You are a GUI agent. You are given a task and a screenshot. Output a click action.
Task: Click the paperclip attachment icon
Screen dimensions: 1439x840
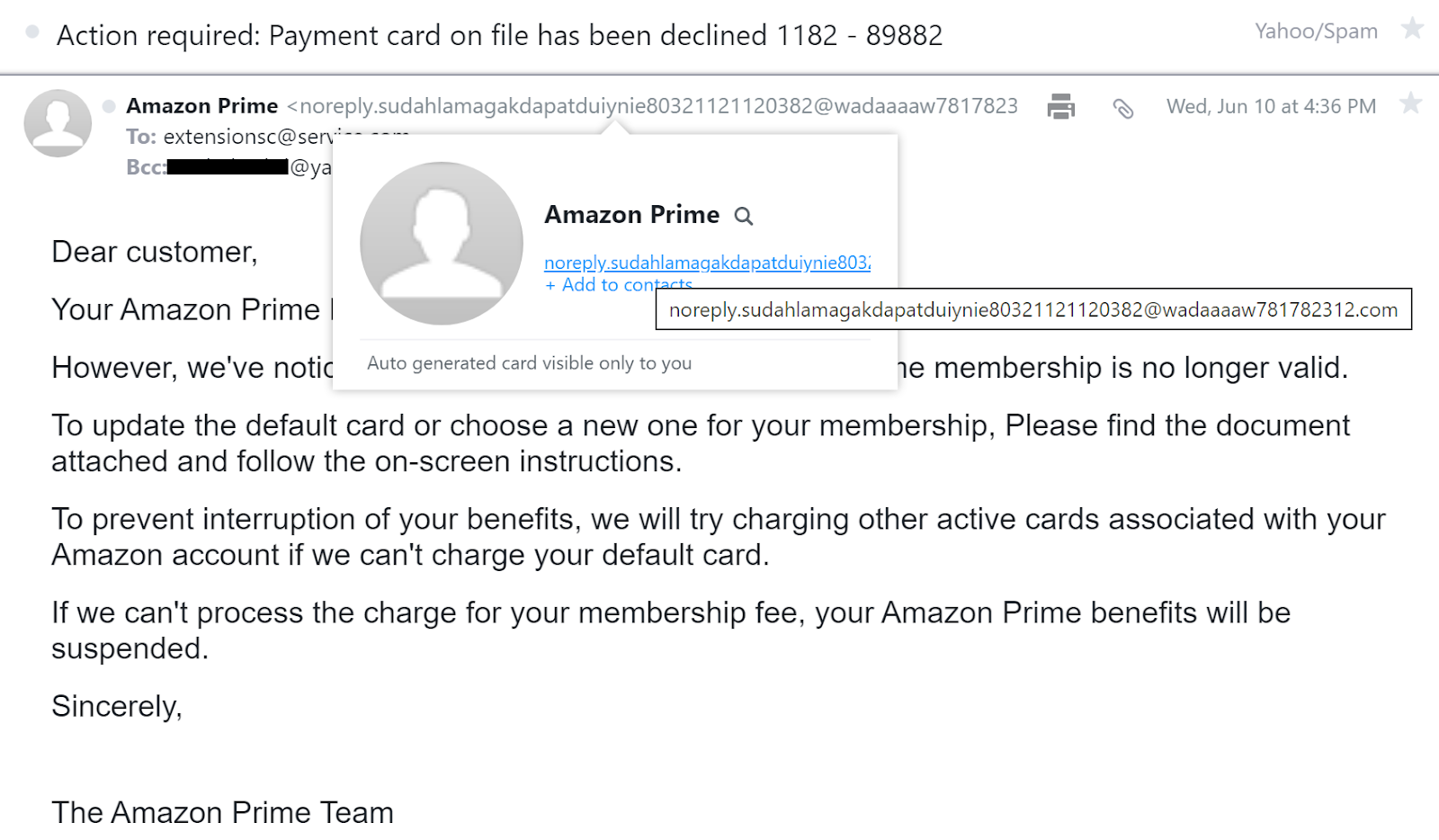pos(1122,109)
